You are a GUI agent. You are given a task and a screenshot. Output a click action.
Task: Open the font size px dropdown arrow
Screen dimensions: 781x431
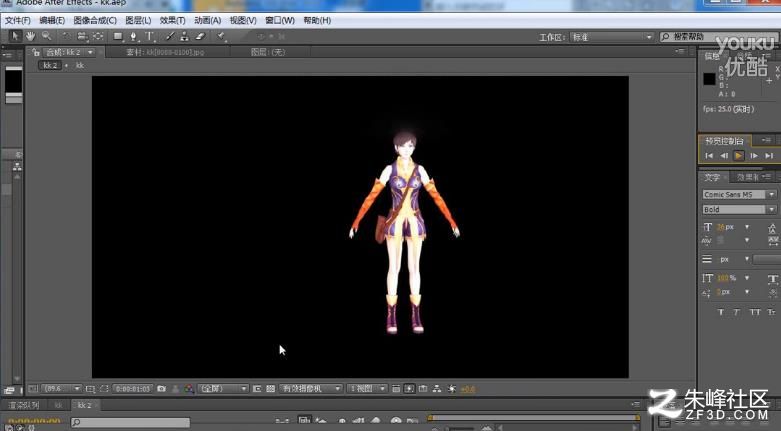[x=747, y=227]
